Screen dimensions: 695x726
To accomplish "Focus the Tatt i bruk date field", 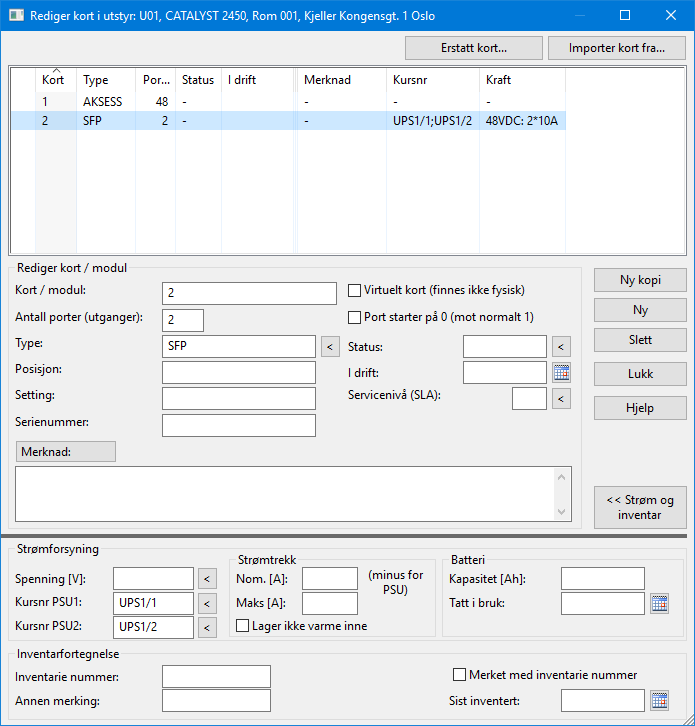I will (603, 603).
